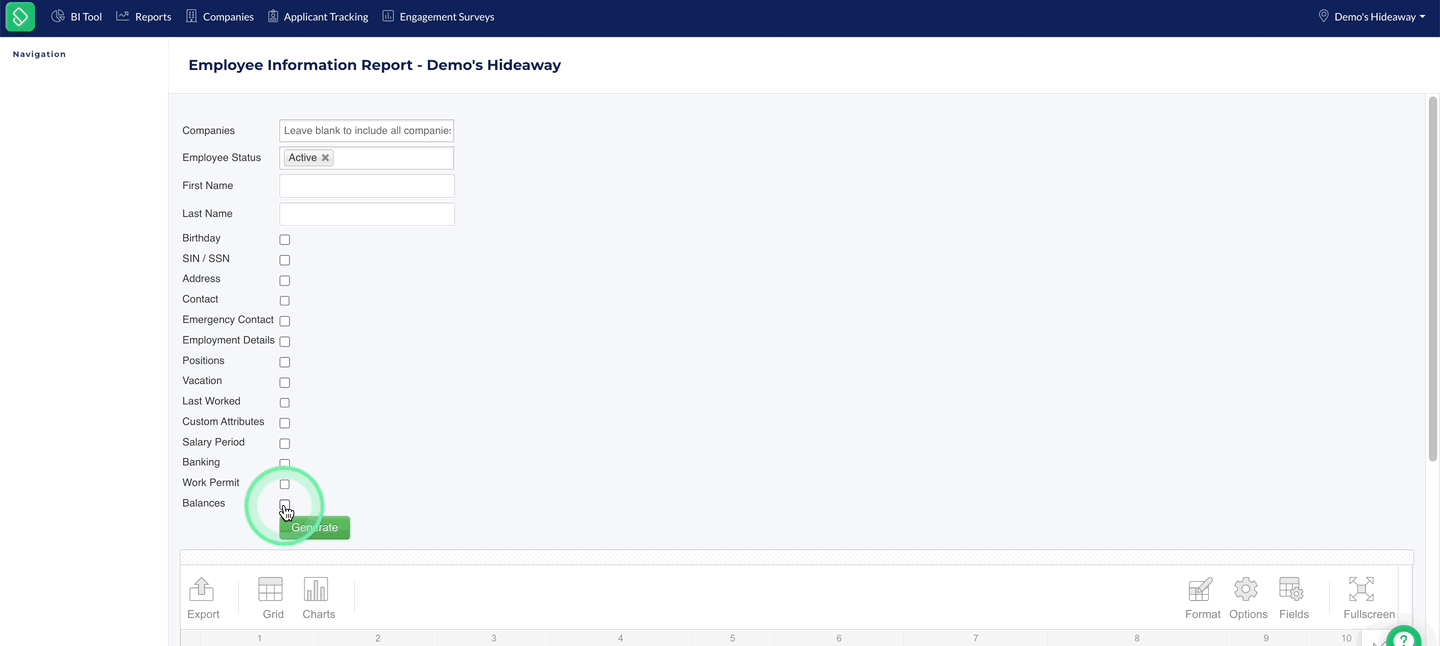Image resolution: width=1440 pixels, height=646 pixels.
Task: Select column header 8 in grid
Action: point(1137,638)
